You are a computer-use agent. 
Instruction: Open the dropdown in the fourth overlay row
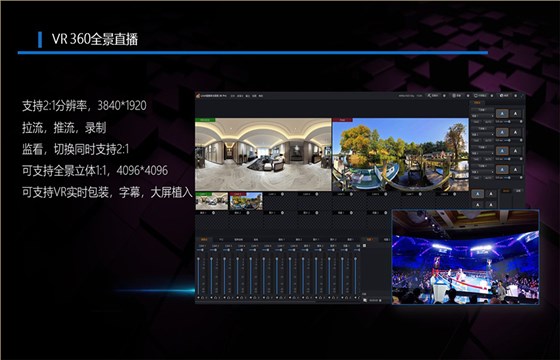click(482, 172)
